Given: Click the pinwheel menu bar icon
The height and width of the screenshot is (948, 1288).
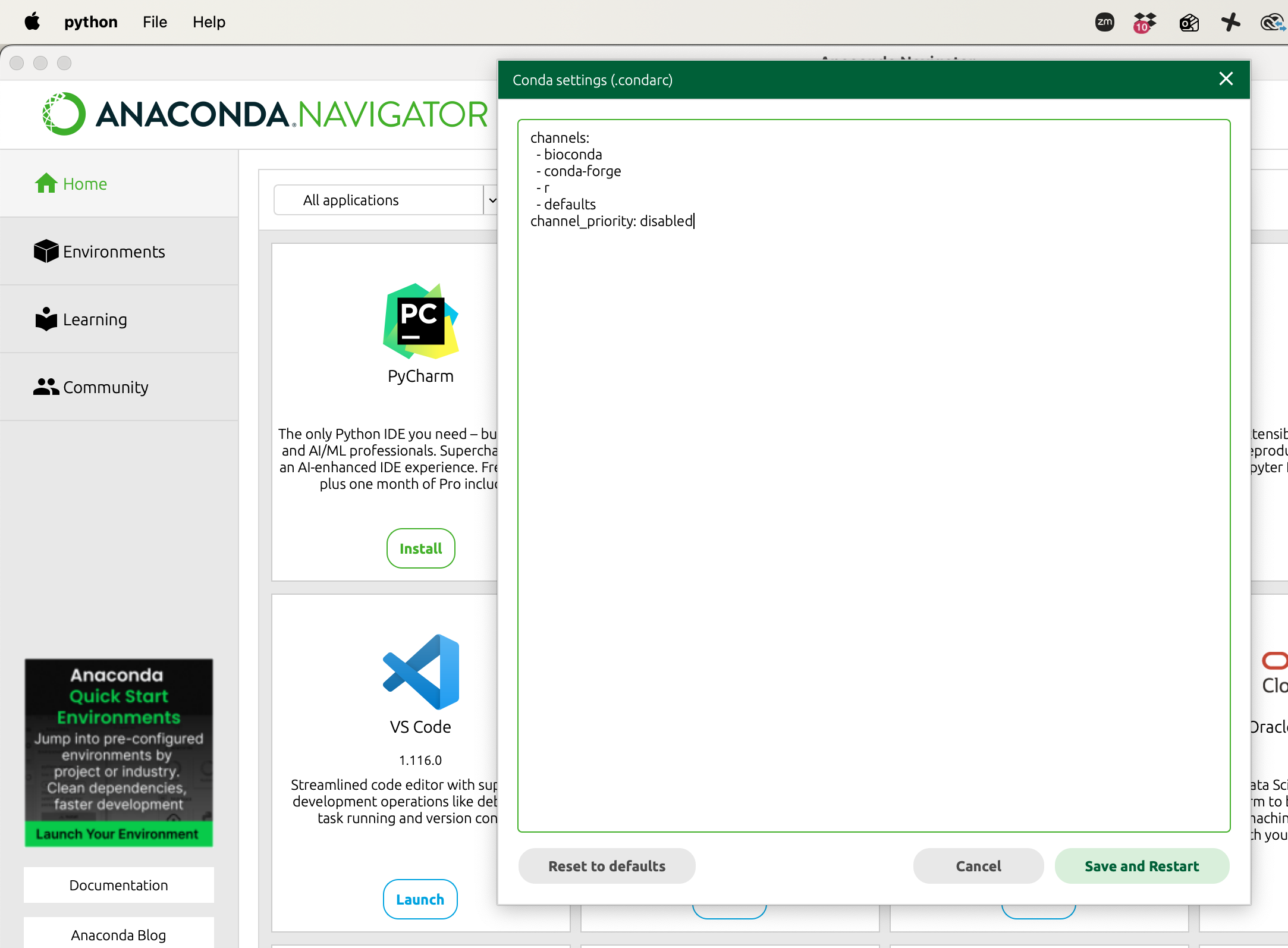Looking at the screenshot, I should (1230, 23).
